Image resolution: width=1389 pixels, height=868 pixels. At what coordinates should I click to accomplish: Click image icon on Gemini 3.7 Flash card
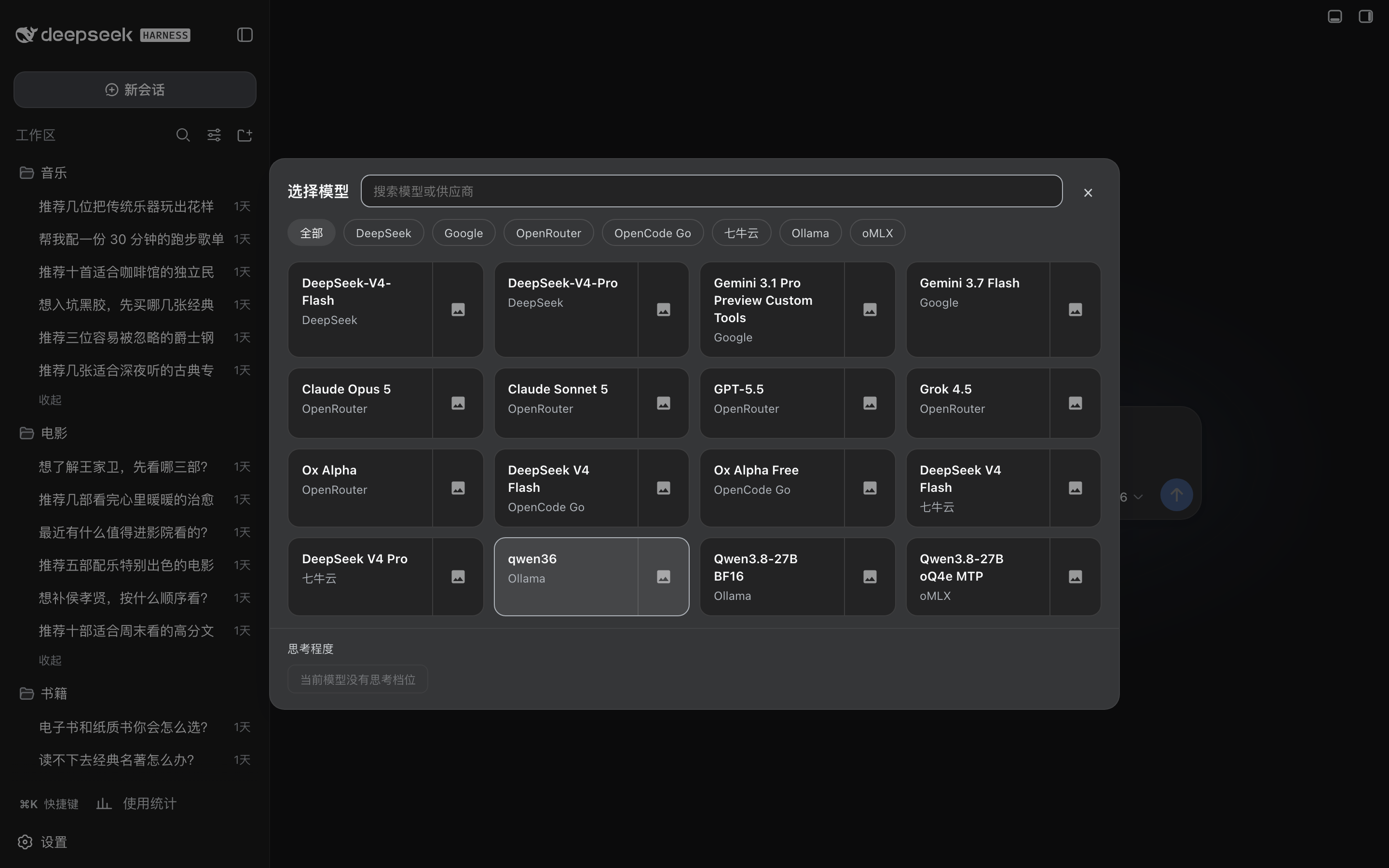pos(1076,310)
